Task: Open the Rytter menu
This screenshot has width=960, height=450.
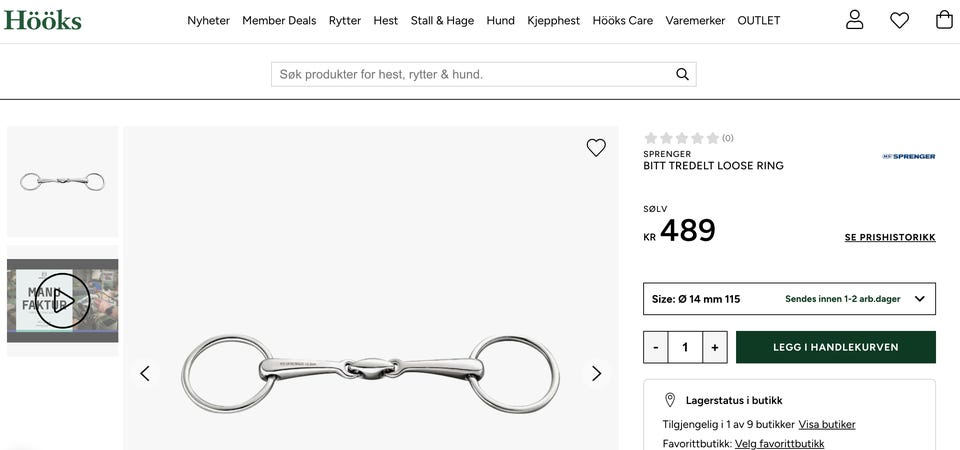Action: (345, 20)
